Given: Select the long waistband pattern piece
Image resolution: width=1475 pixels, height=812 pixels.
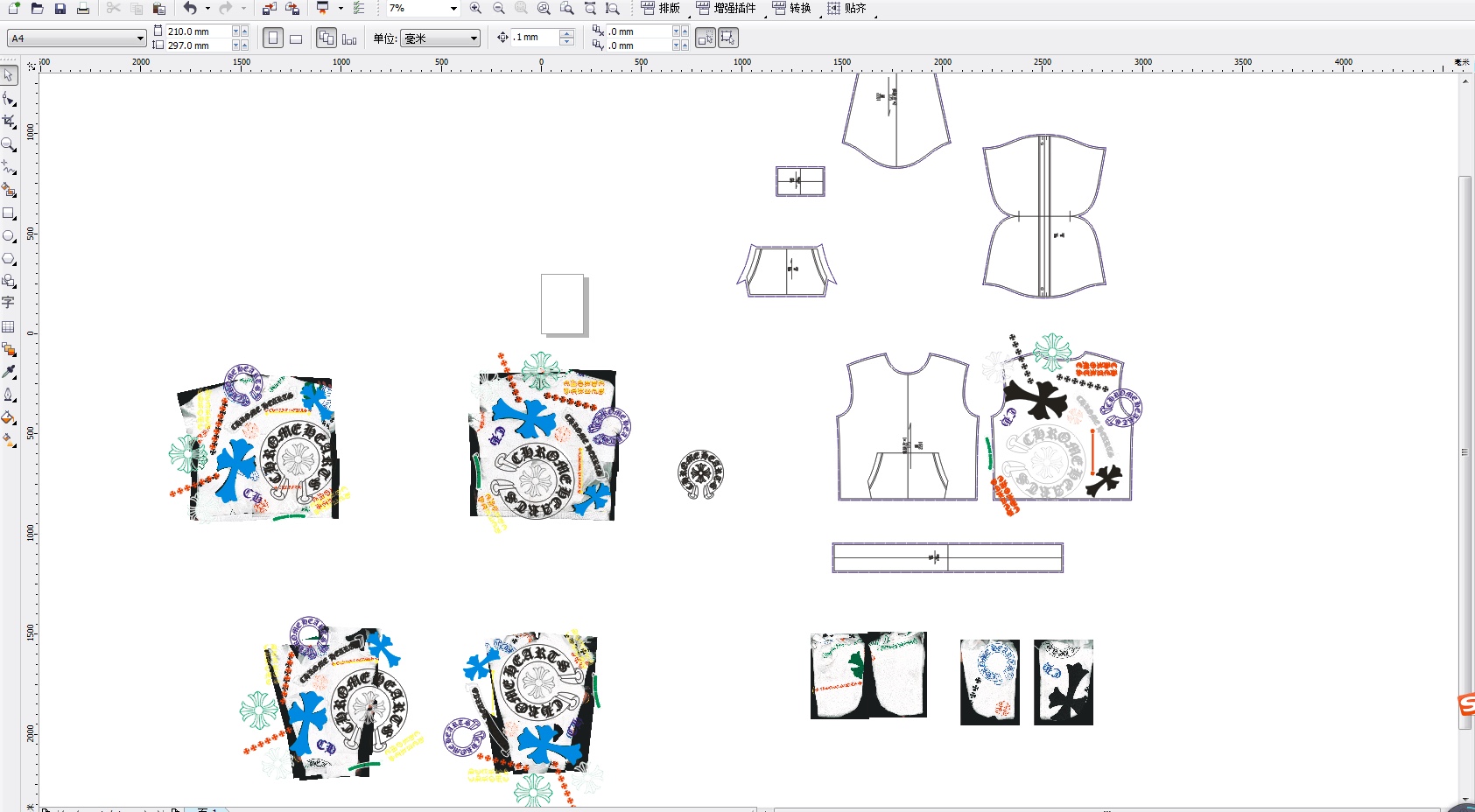Looking at the screenshot, I should (x=947, y=557).
